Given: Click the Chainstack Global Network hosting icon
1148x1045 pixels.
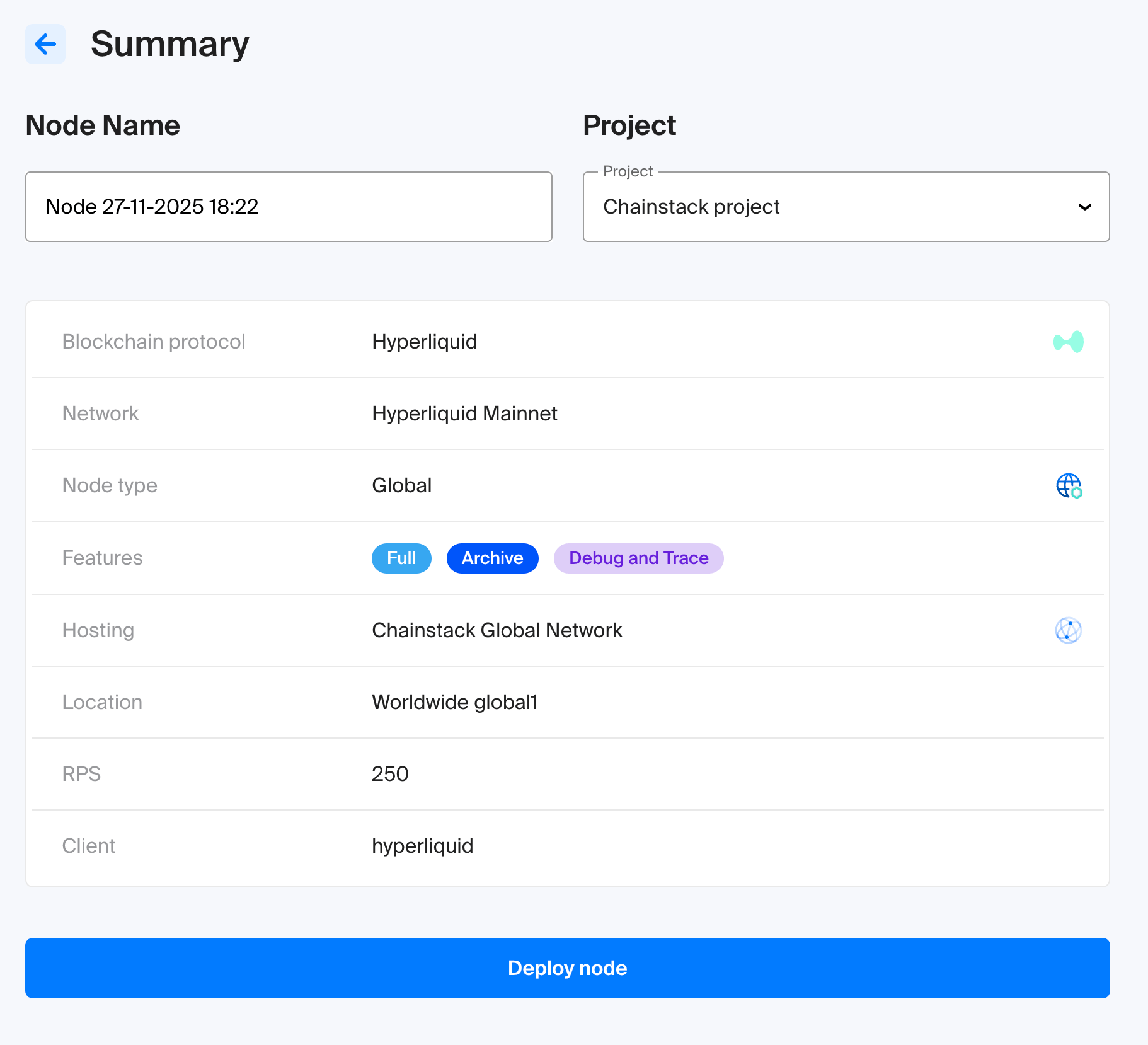Looking at the screenshot, I should point(1068,630).
